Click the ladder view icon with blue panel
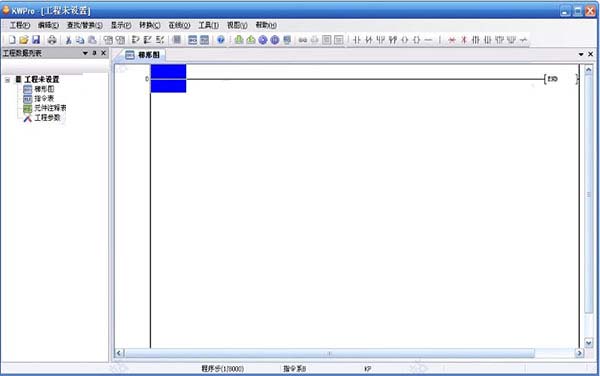600x376 pixels. tap(192, 40)
